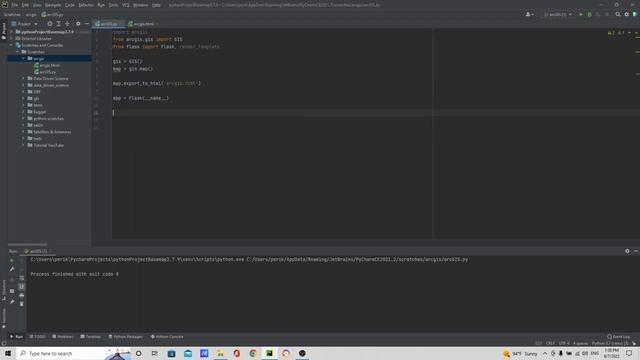Hide the Project panel with minus icon
The image size is (640, 360).
click(x=87, y=24)
